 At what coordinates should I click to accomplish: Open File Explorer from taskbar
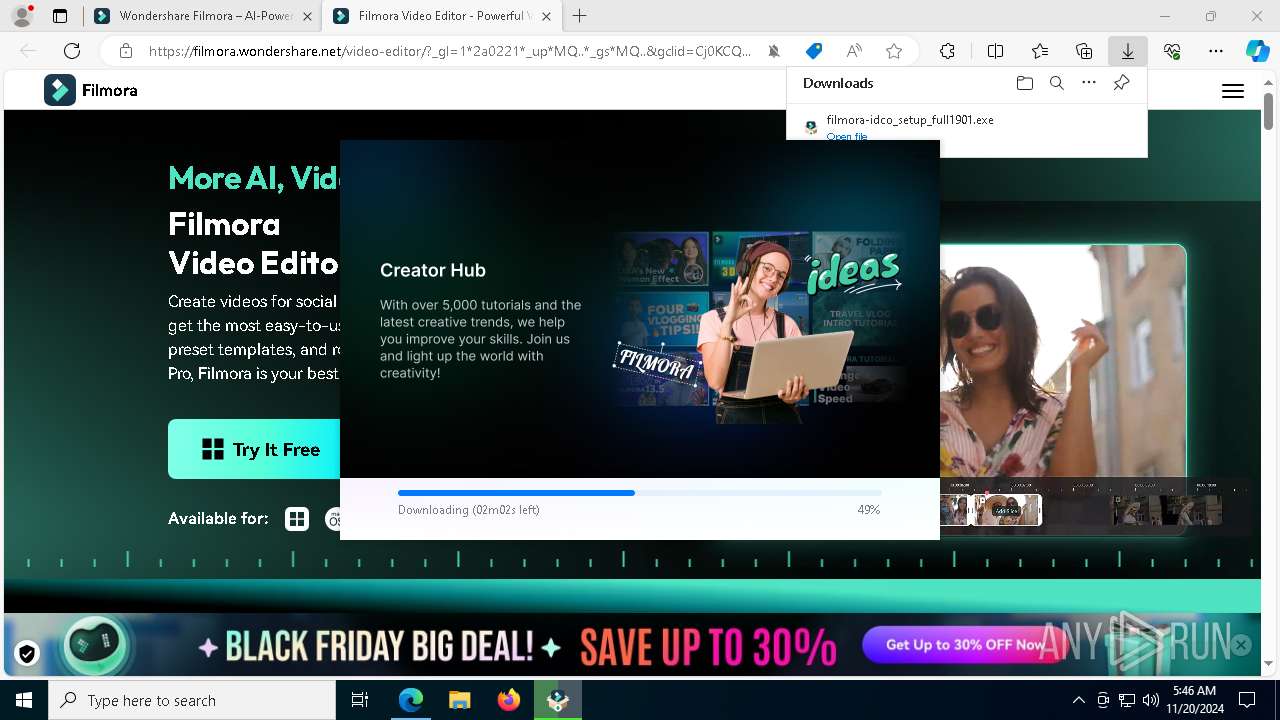[459, 700]
